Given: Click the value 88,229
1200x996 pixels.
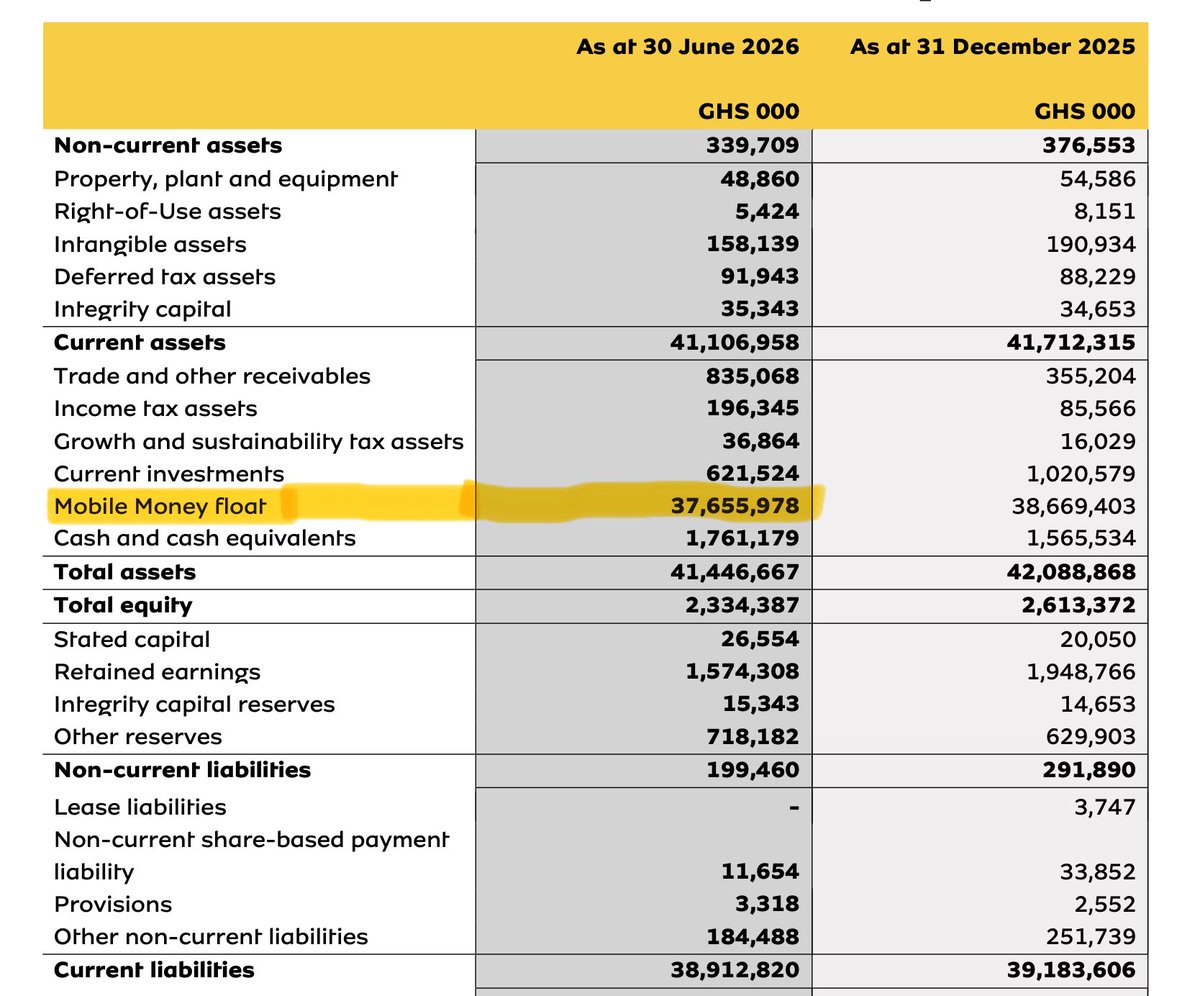Looking at the screenshot, I should point(1098,277).
